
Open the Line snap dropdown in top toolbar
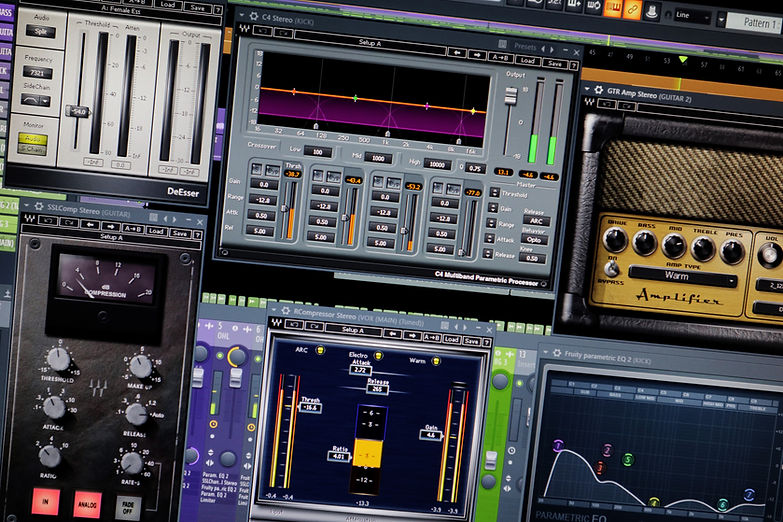[692, 15]
